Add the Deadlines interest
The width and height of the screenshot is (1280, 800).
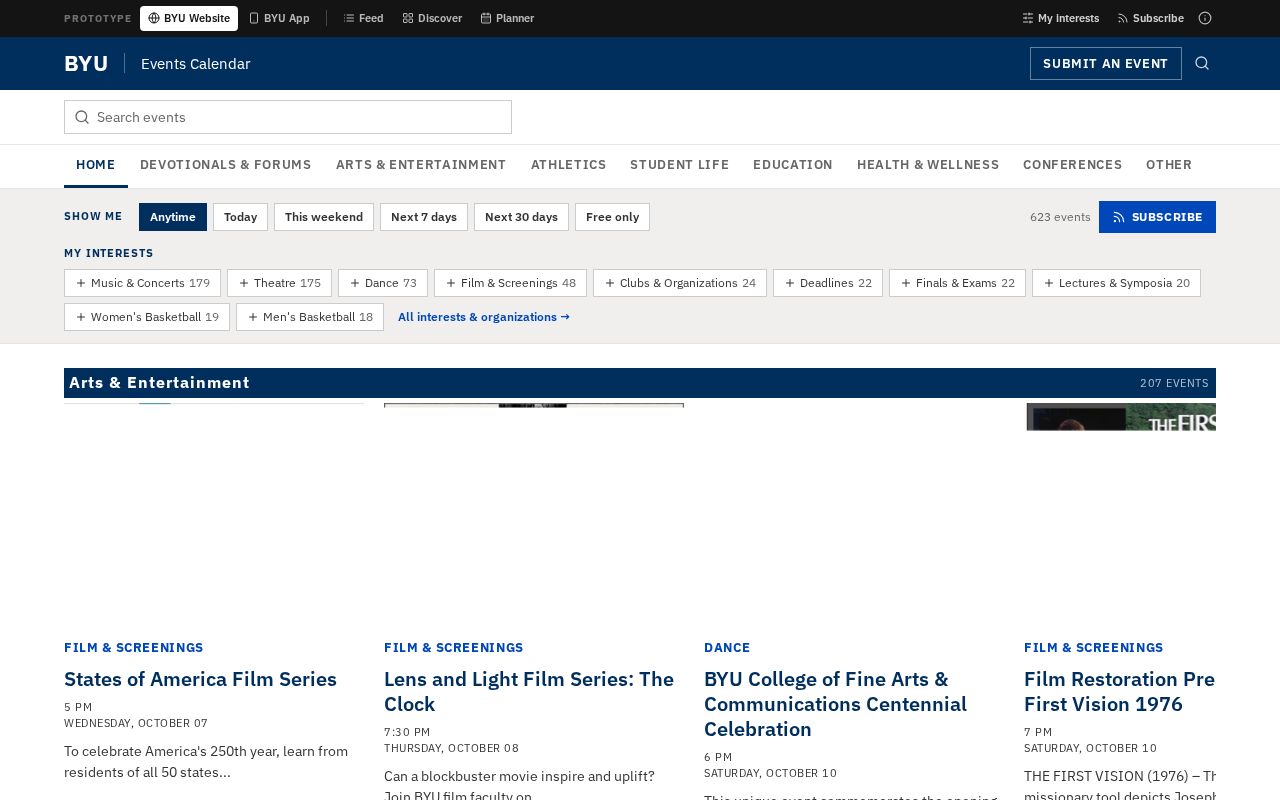(828, 283)
